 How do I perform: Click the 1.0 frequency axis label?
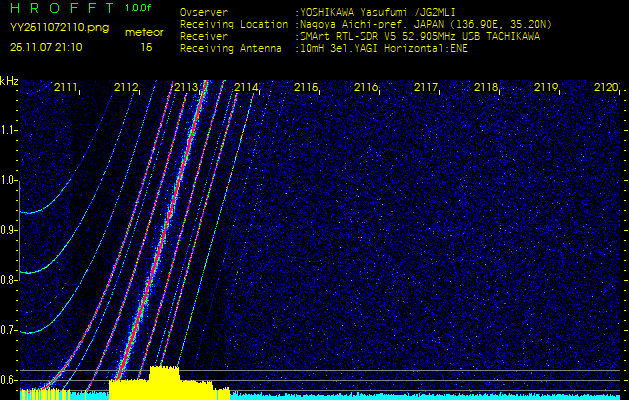pos(9,180)
